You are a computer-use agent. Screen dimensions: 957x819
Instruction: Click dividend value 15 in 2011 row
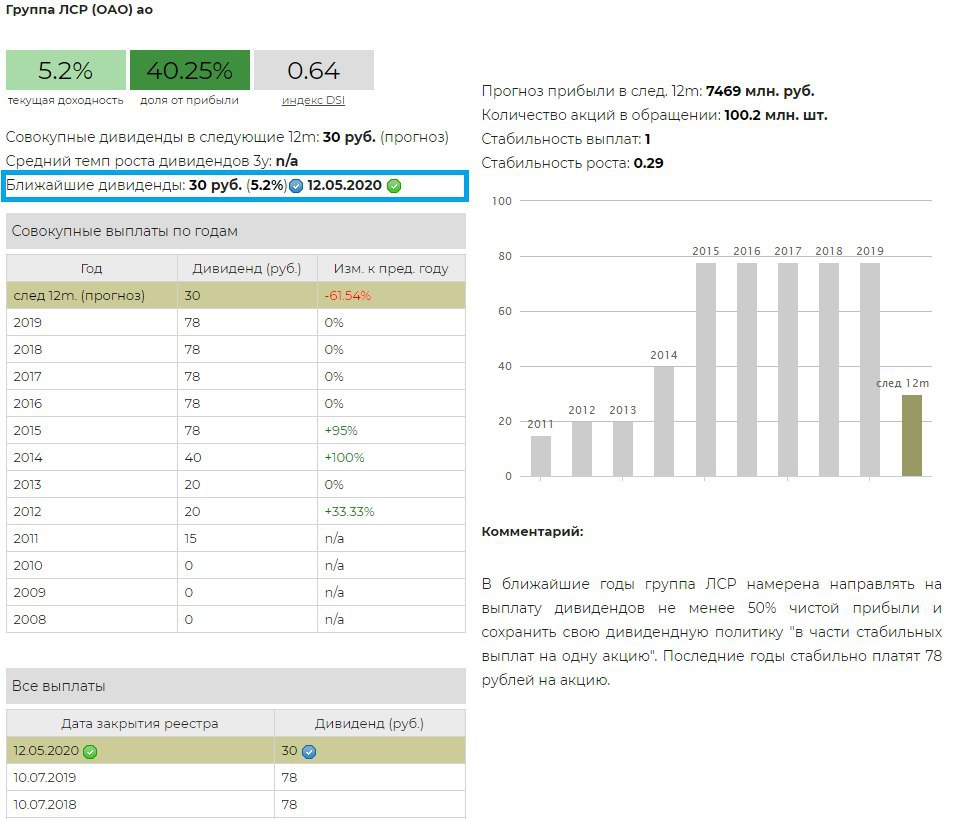[190, 538]
